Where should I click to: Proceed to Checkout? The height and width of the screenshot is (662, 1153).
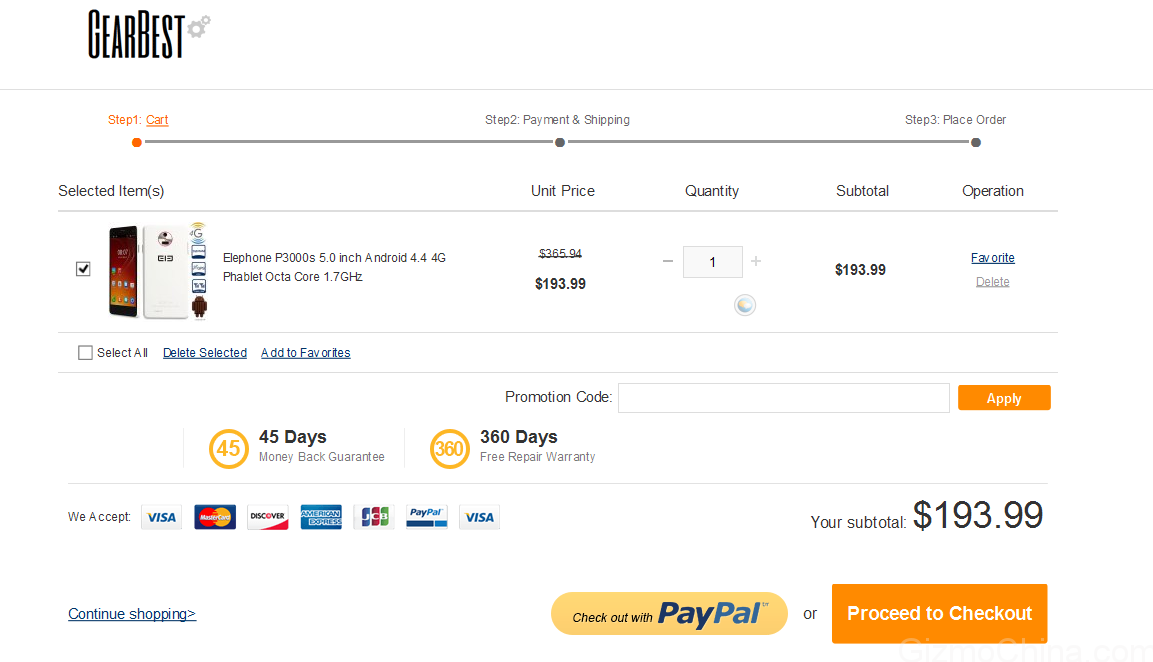939,613
